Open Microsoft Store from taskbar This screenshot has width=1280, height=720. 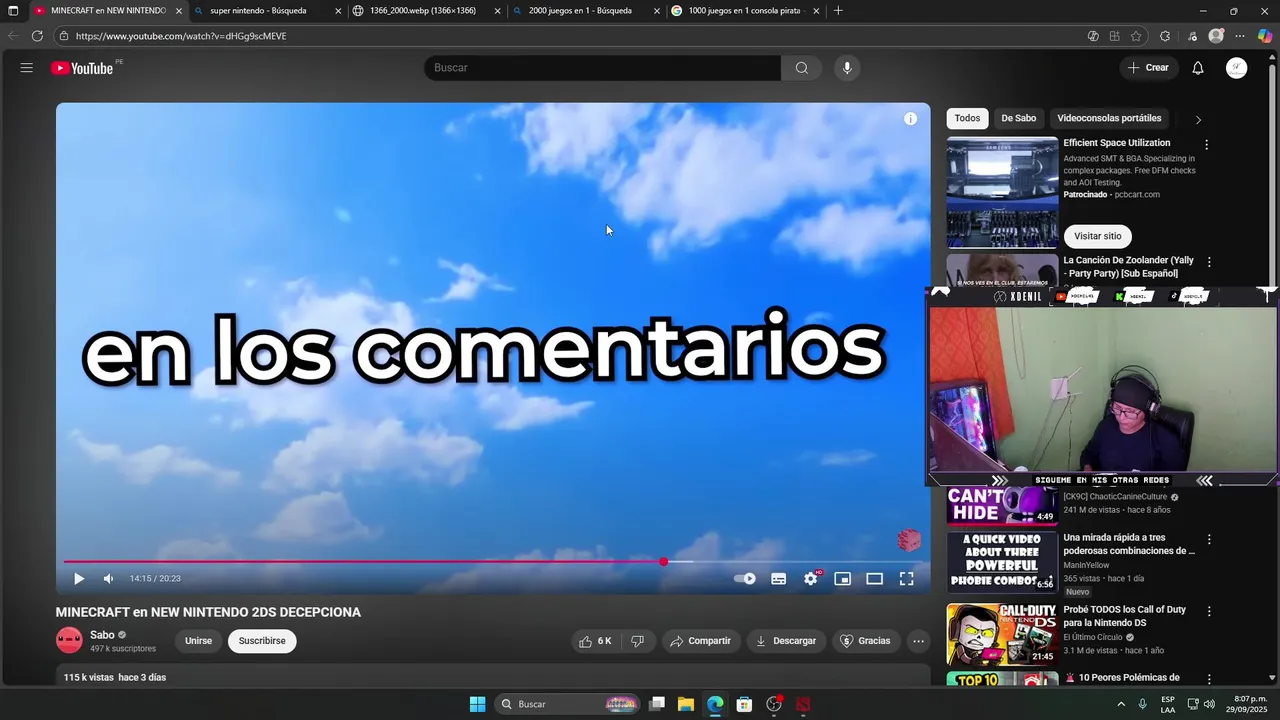pyautogui.click(x=744, y=704)
